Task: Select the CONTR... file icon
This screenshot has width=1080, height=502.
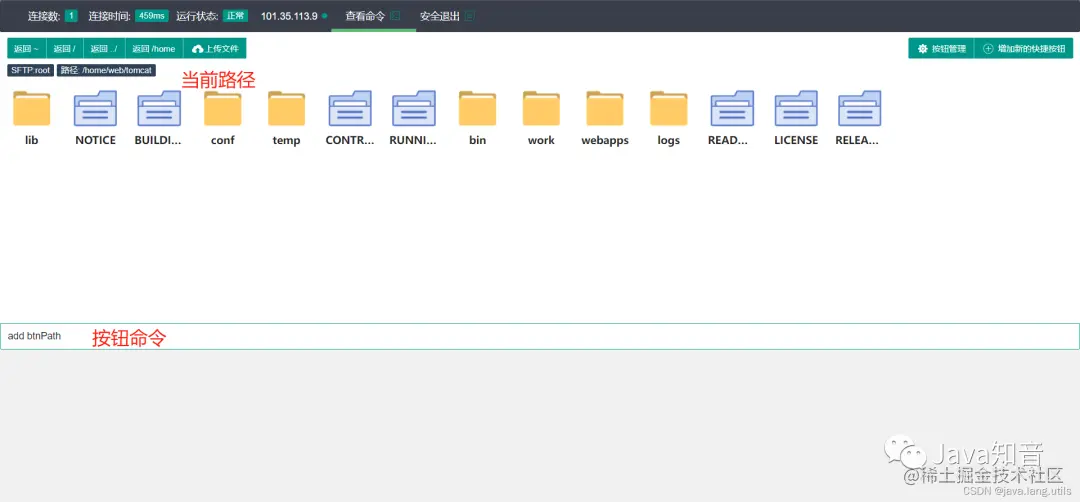Action: [350, 109]
